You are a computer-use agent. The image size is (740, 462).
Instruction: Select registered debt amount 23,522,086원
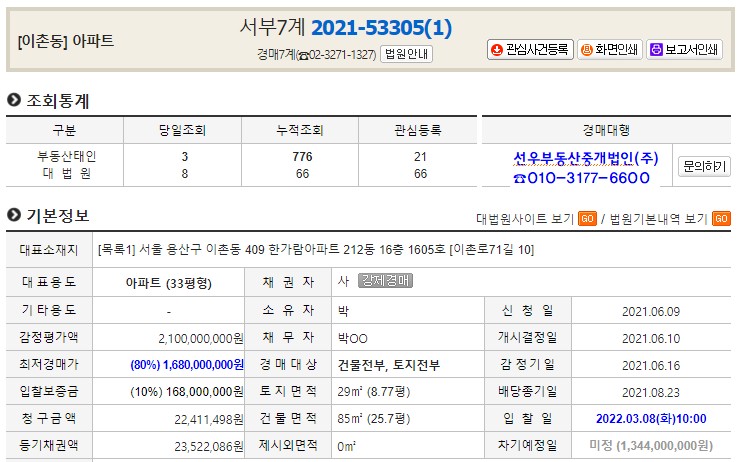(x=209, y=446)
